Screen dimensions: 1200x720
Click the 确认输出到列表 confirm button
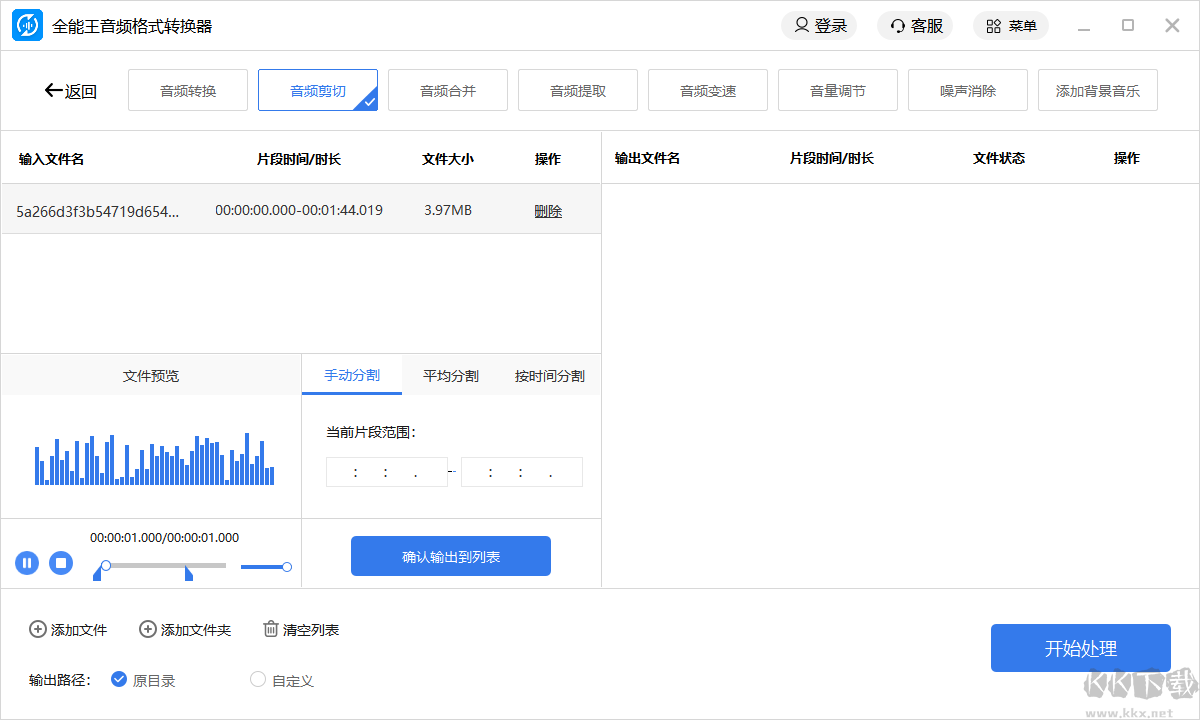point(450,556)
